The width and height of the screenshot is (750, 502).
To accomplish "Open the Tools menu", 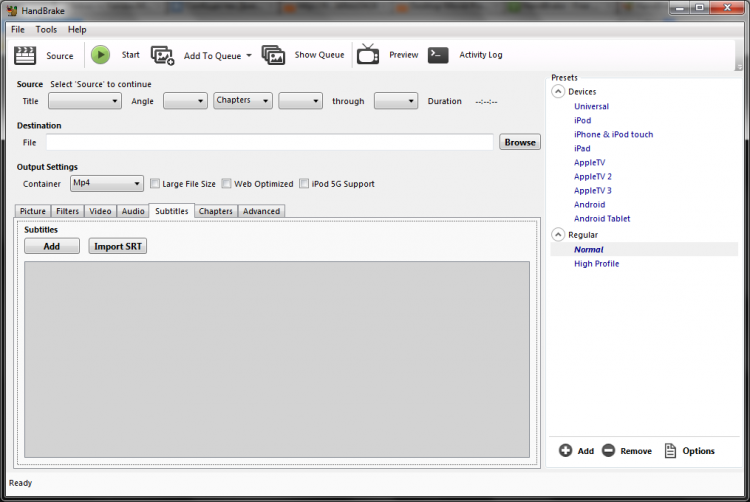I will (x=46, y=30).
